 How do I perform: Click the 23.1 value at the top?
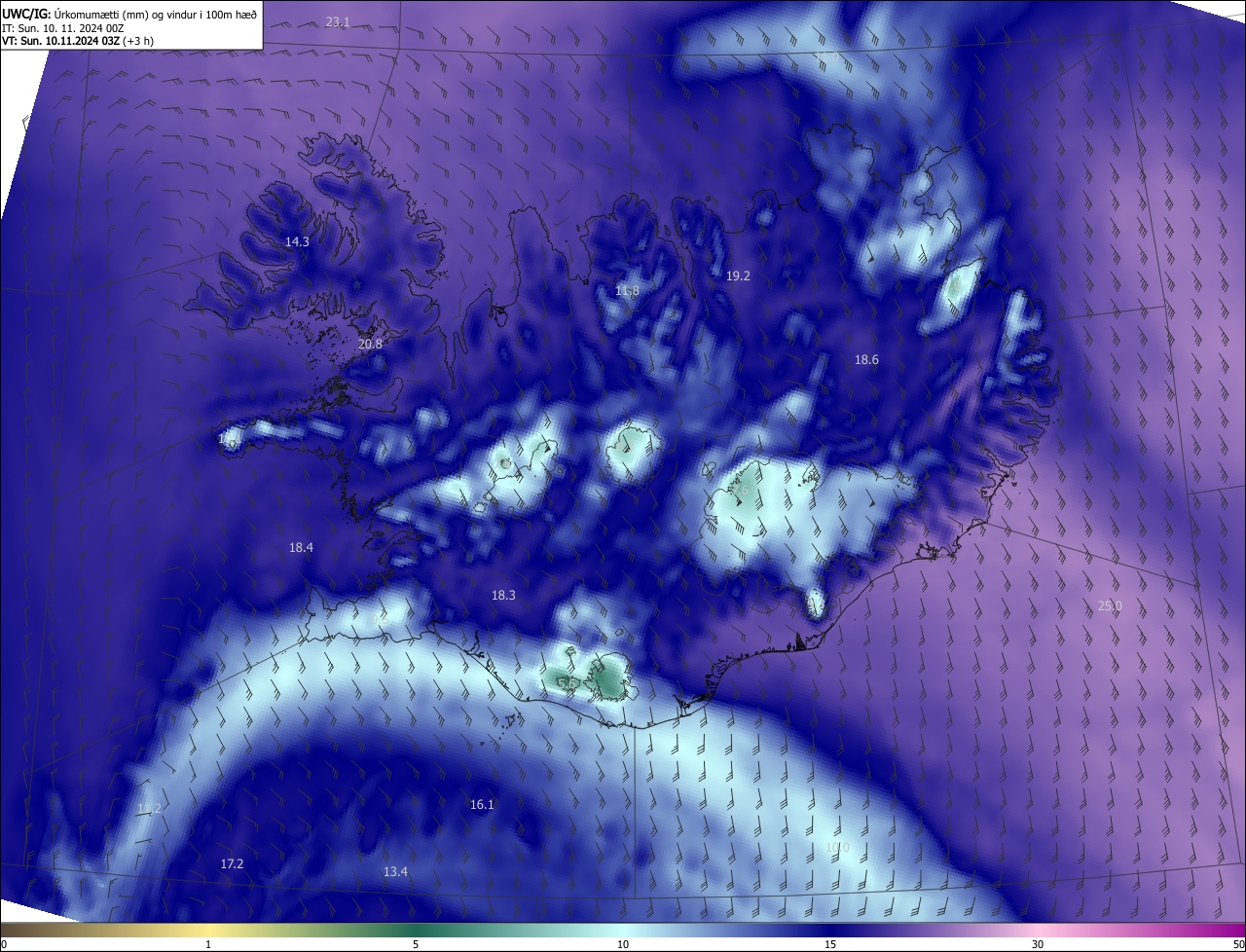pos(338,21)
